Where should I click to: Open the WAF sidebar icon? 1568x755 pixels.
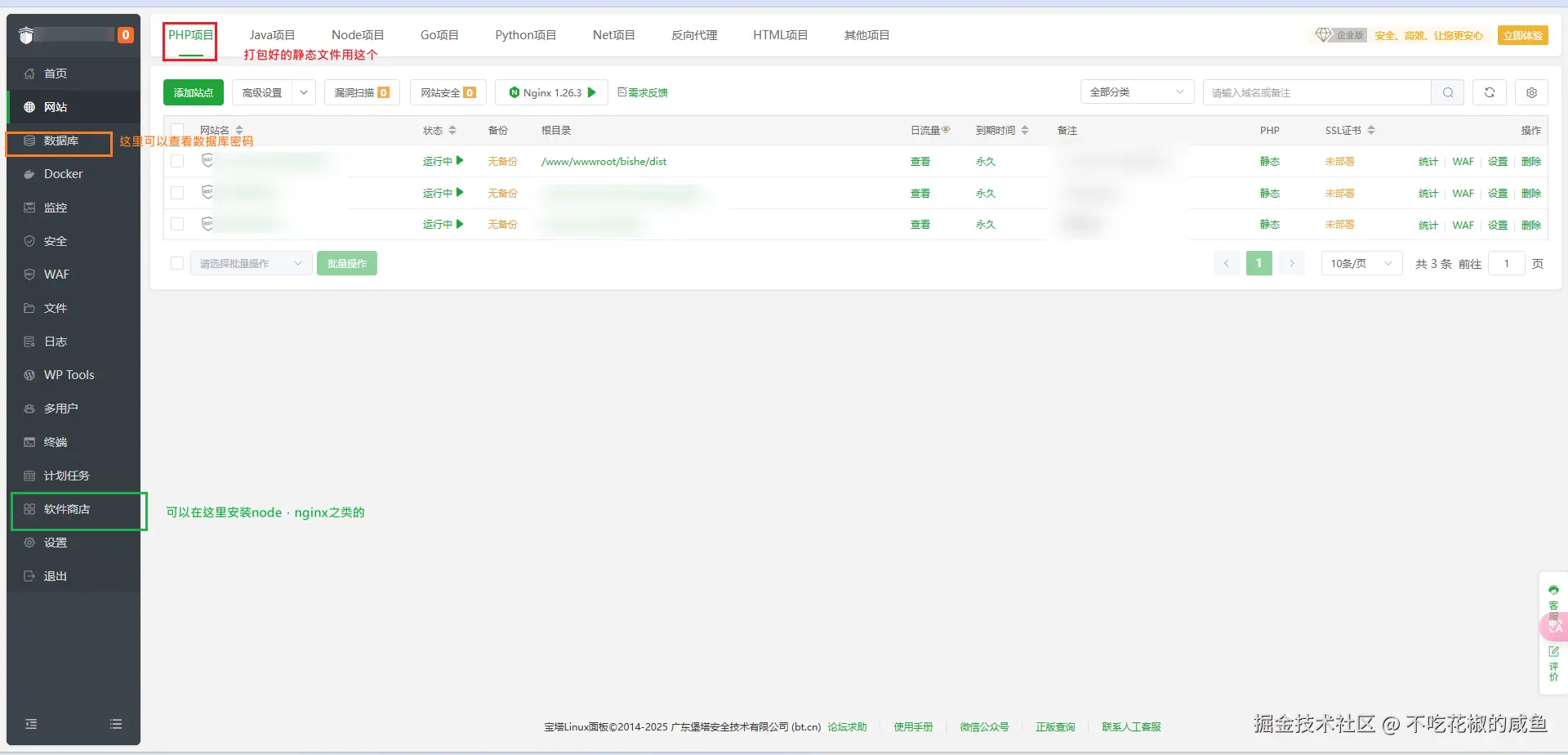click(x=29, y=275)
